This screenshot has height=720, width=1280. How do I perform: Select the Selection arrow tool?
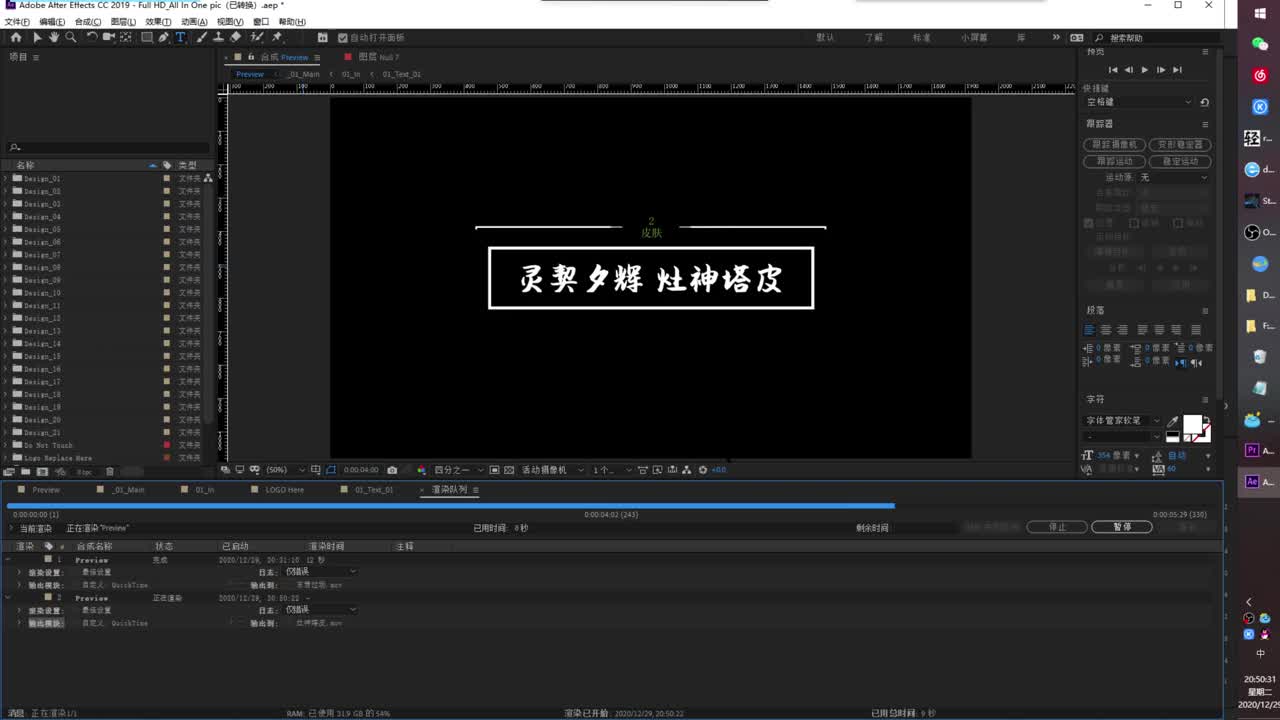(x=37, y=37)
